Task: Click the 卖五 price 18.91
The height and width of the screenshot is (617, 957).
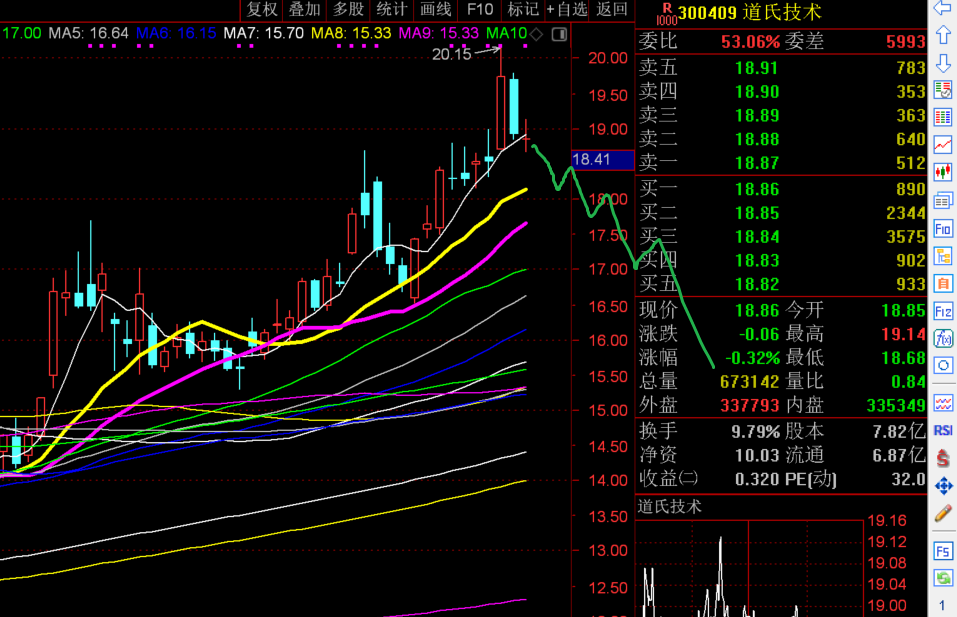Action: tap(757, 68)
